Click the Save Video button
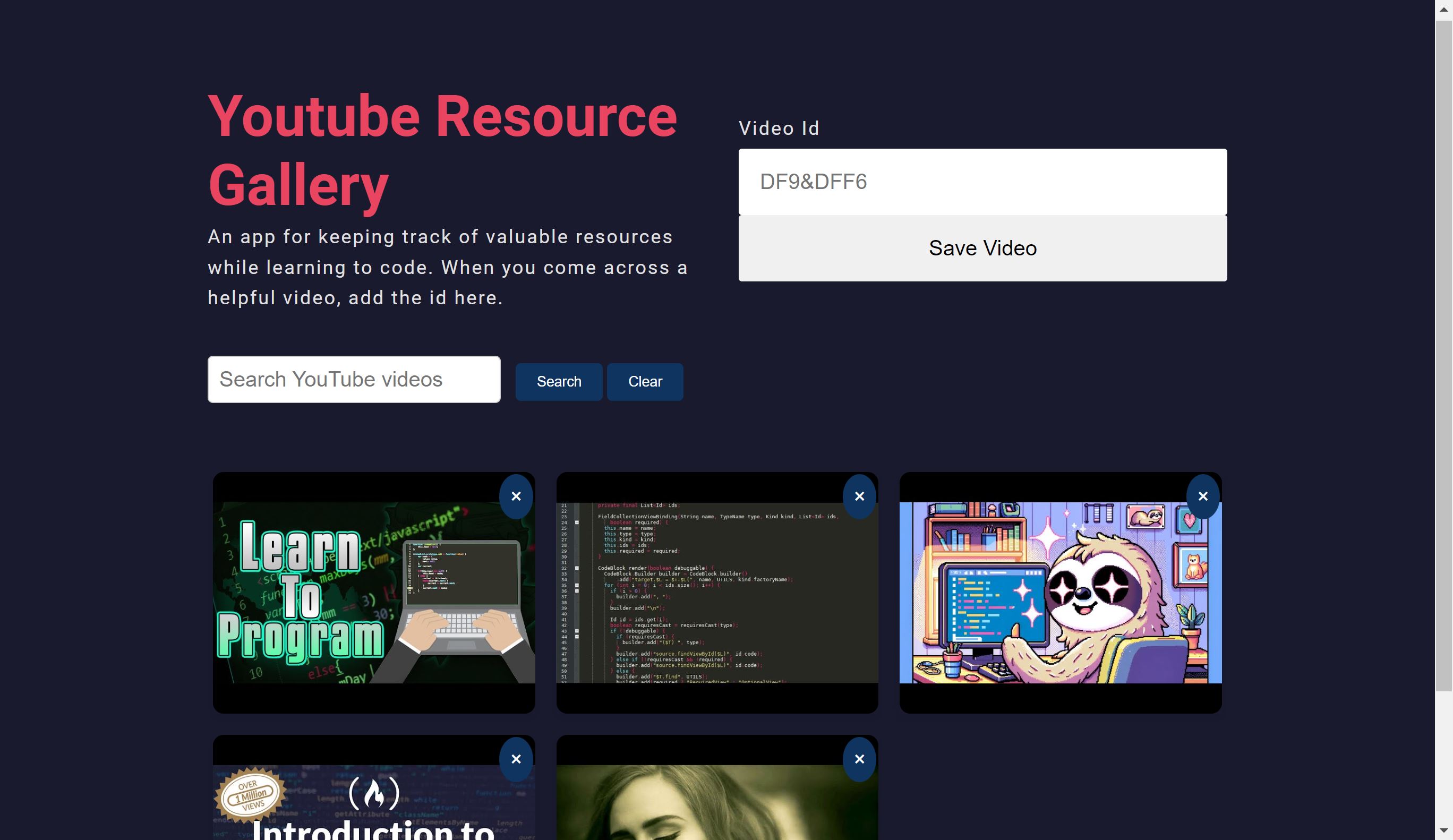 pos(982,248)
